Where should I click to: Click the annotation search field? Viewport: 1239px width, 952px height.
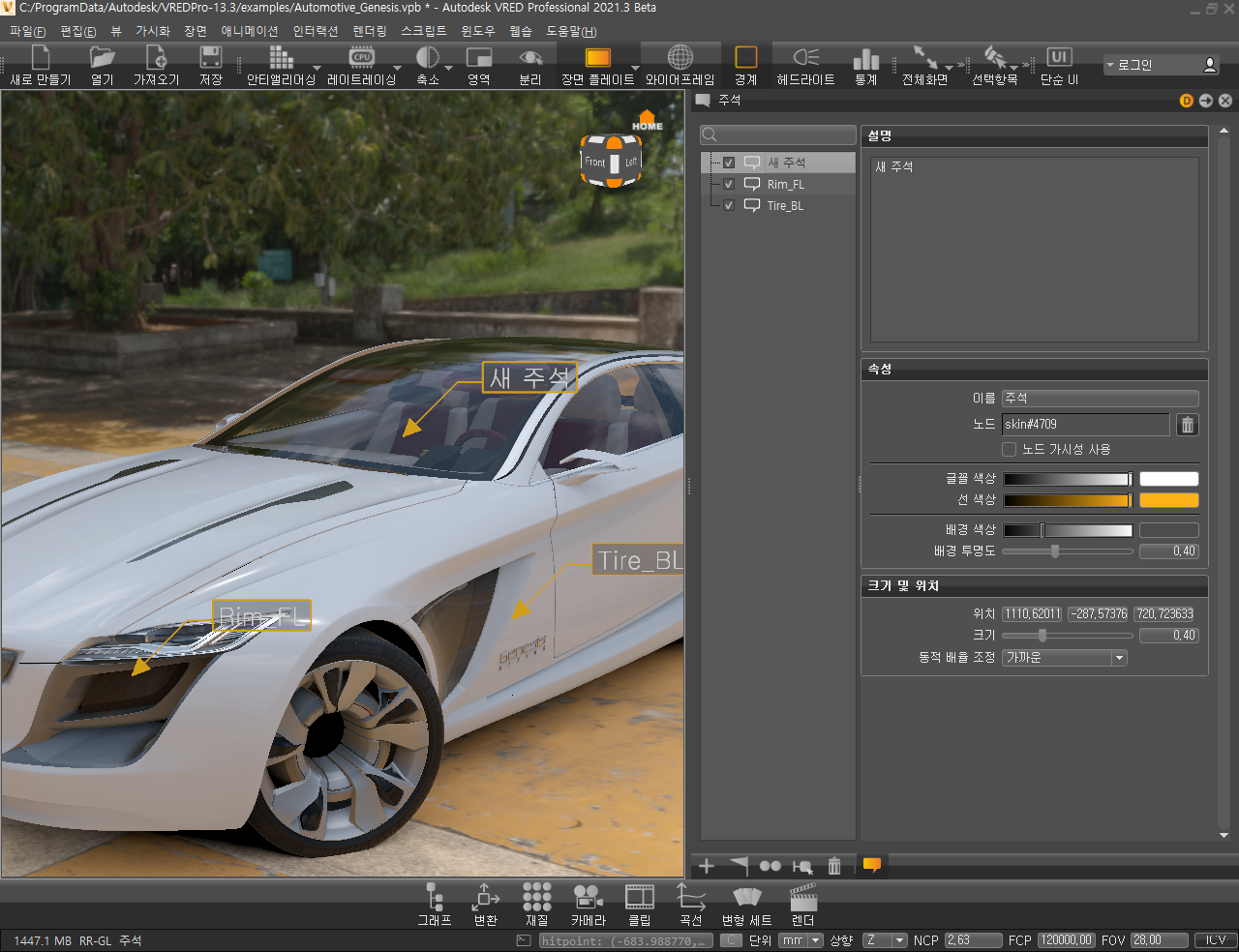click(x=778, y=135)
